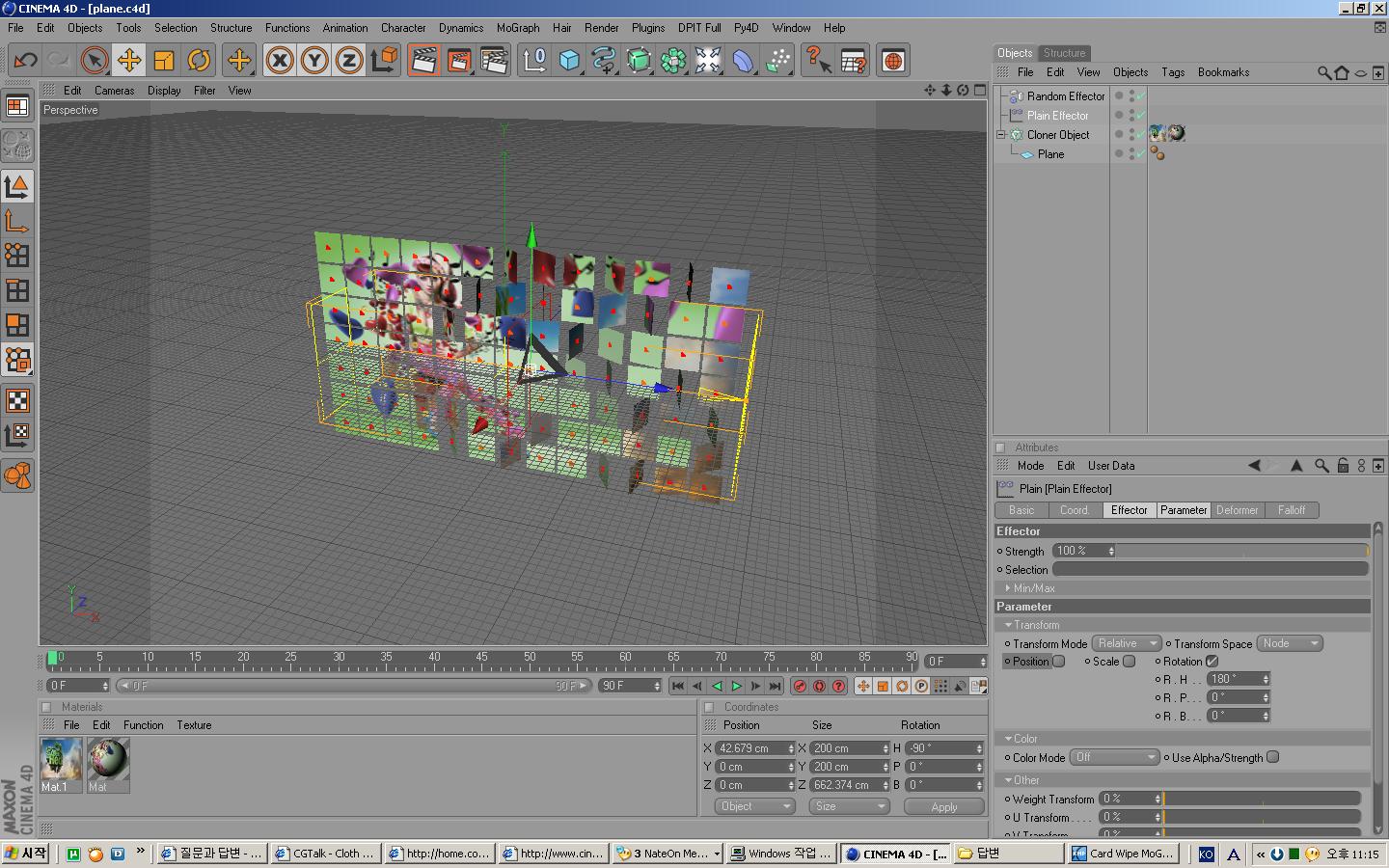Image resolution: width=1389 pixels, height=868 pixels.
Task: Click the record keyframe red button
Action: [x=800, y=686]
